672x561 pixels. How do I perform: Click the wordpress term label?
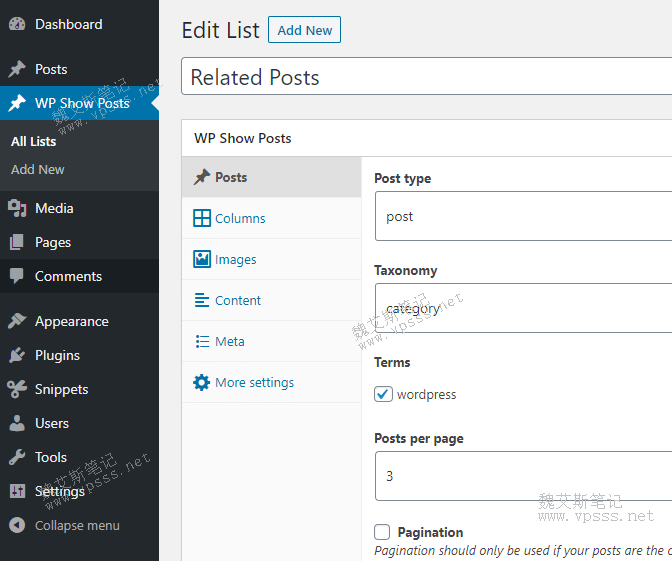coord(426,394)
